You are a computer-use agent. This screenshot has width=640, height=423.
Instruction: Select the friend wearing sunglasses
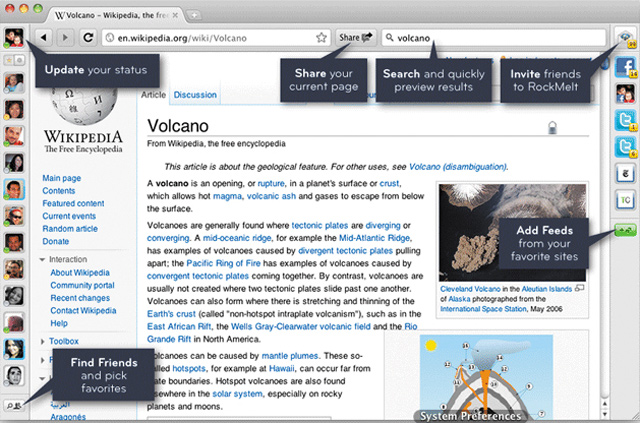(x=14, y=216)
